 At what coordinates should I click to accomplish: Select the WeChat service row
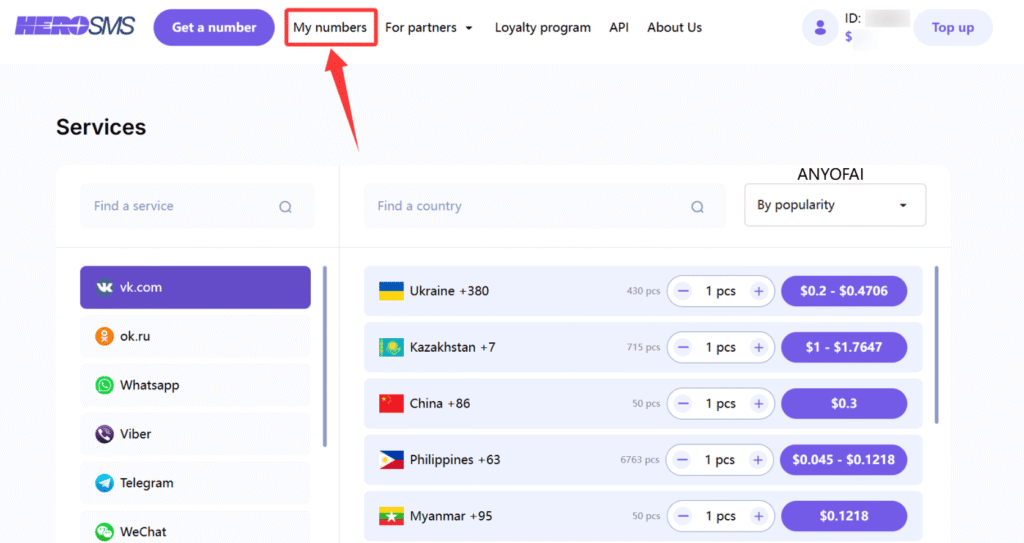[195, 528]
